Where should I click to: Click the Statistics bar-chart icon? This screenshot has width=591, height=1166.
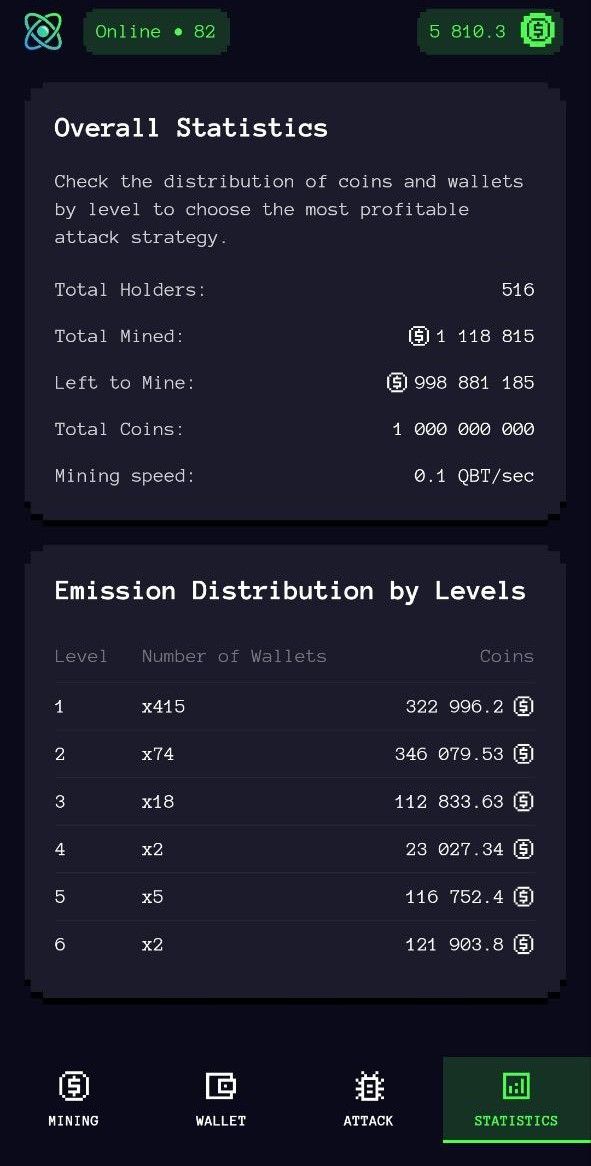pyautogui.click(x=516, y=1084)
